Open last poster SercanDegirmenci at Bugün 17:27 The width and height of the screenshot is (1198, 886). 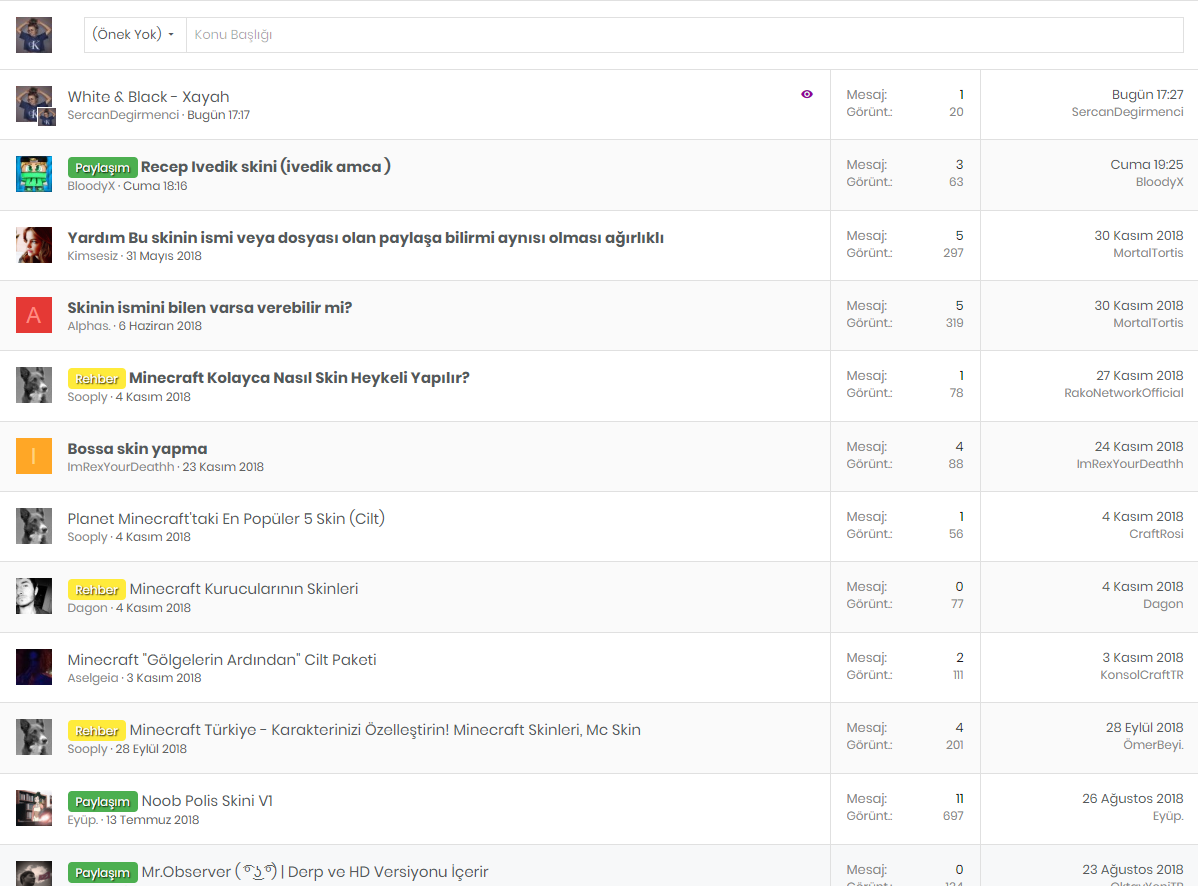[1127, 112]
